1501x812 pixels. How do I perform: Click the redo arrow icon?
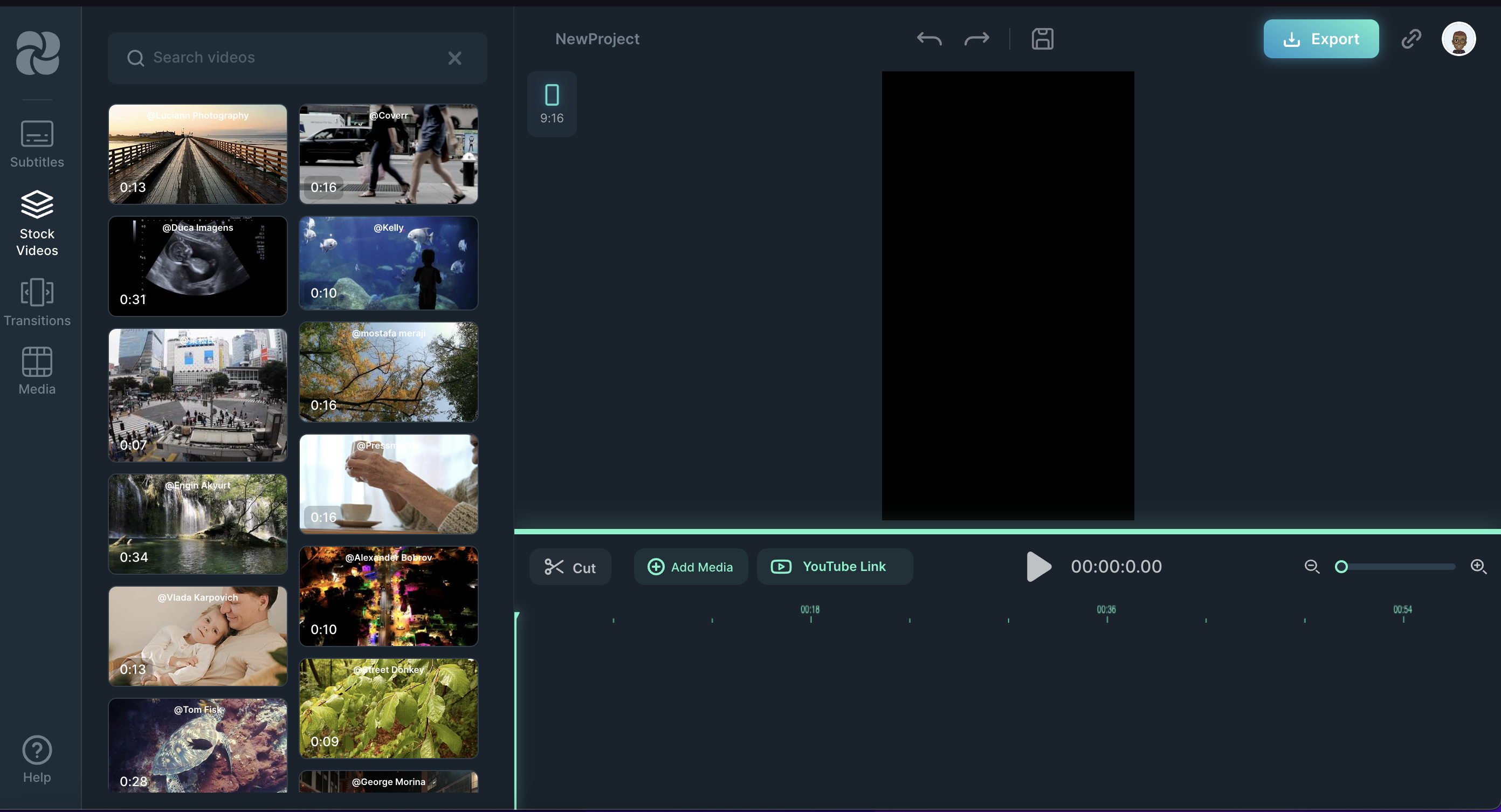(x=976, y=39)
